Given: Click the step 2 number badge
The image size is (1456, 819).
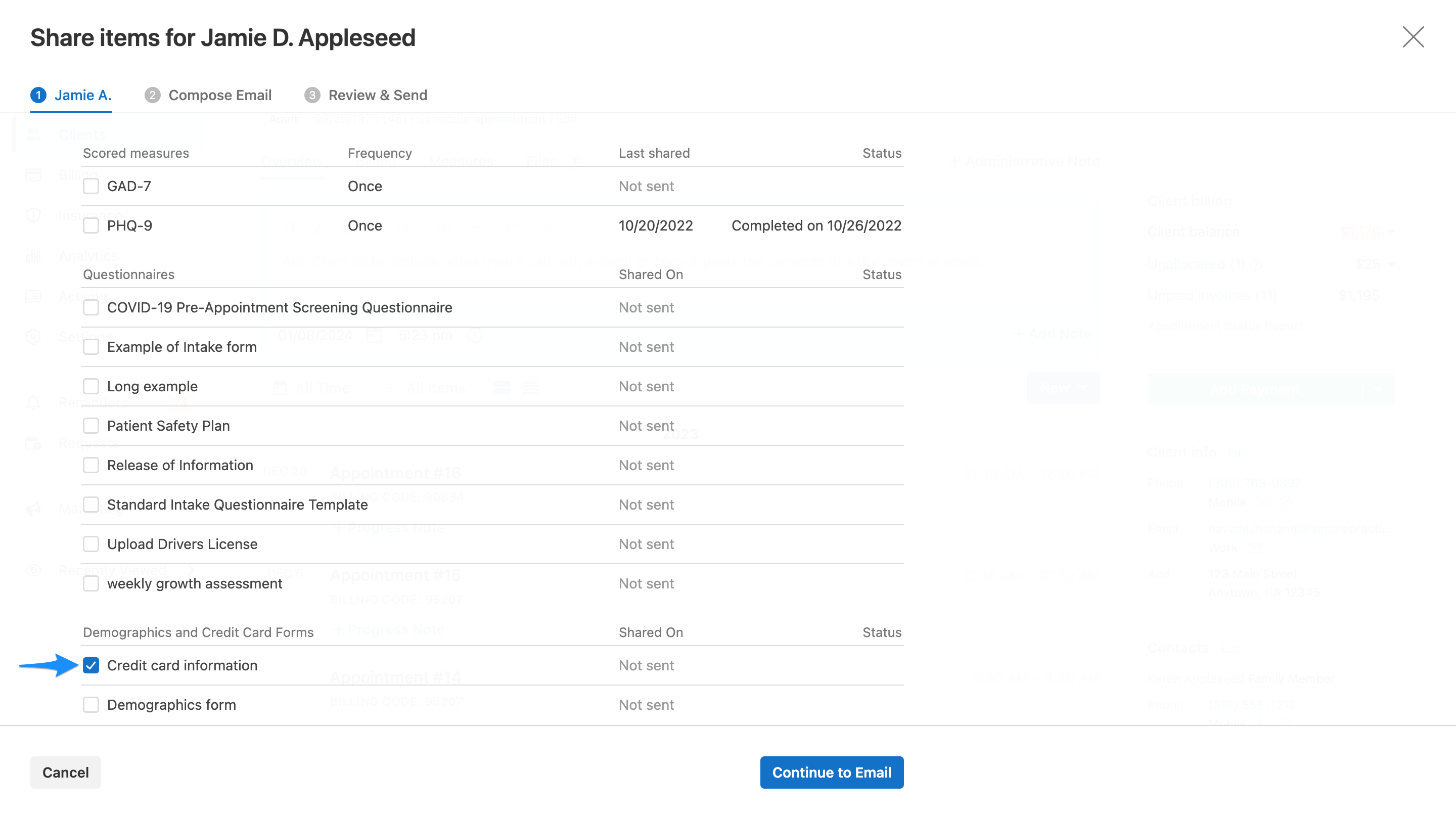Looking at the screenshot, I should (153, 95).
